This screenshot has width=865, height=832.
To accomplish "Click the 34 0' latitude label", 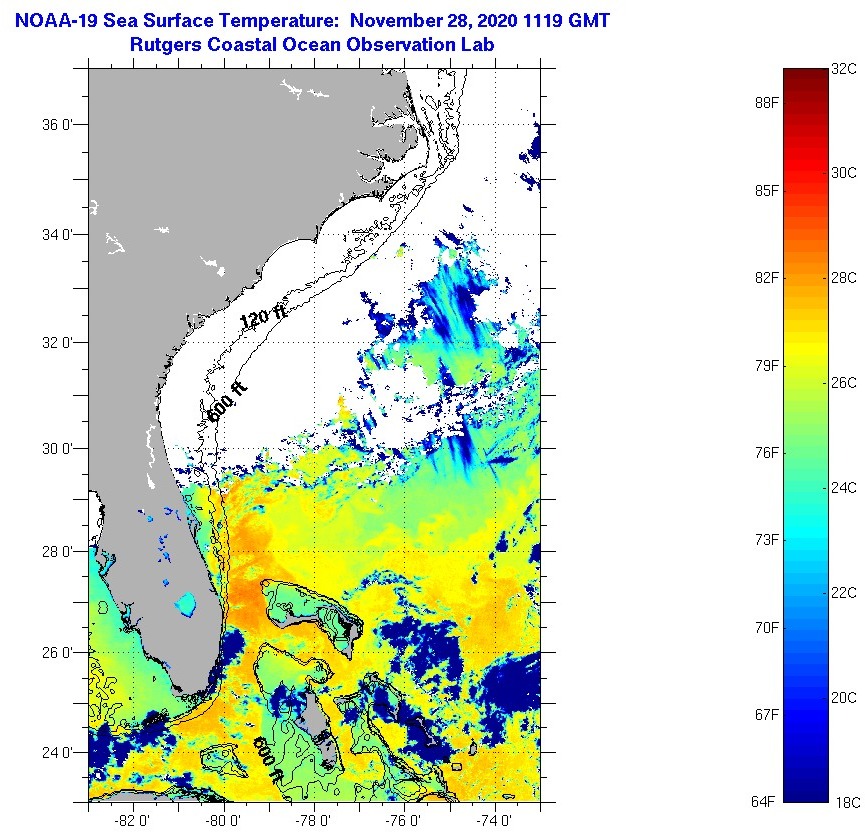I will (57, 234).
